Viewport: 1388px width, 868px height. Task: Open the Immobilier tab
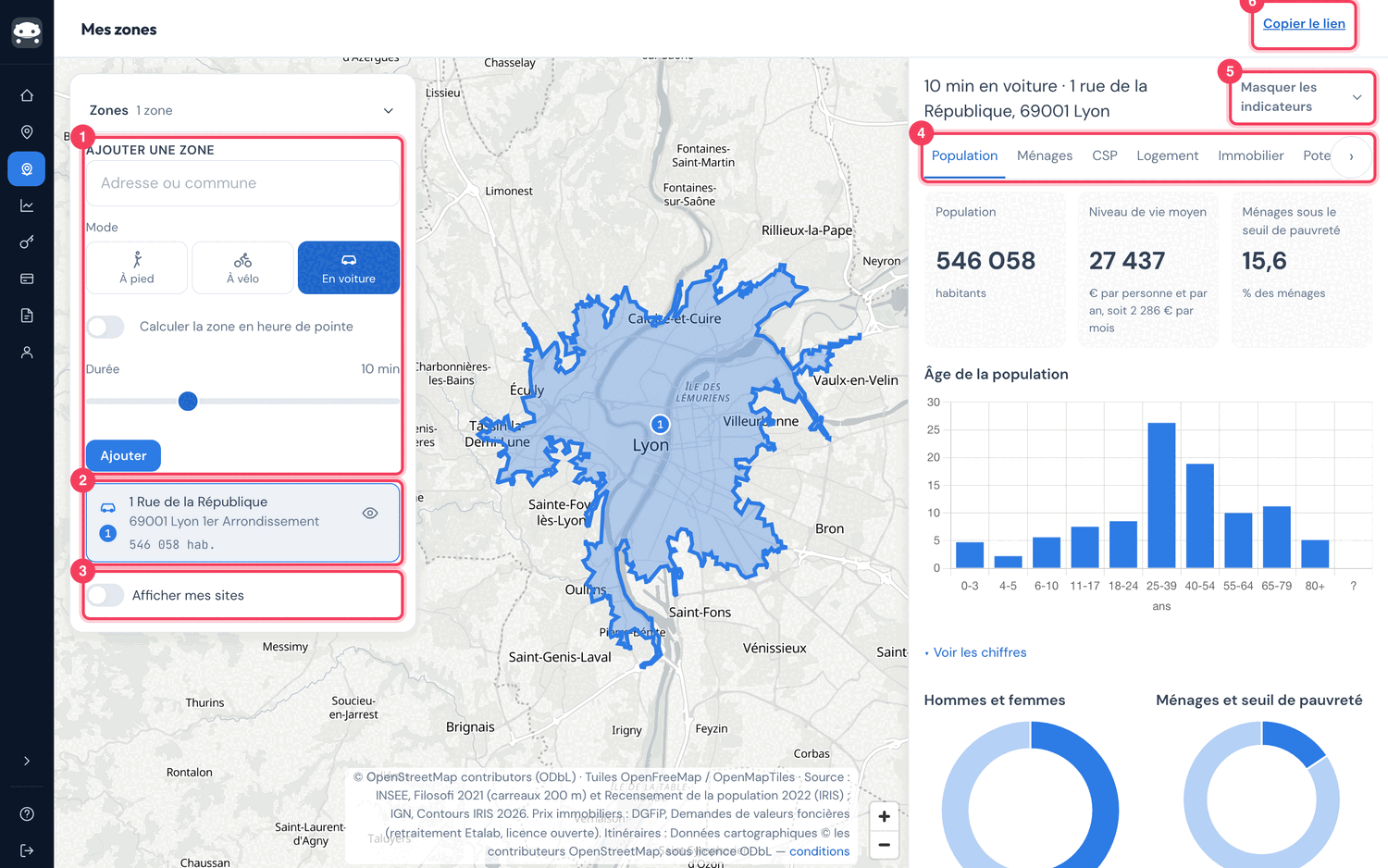(1251, 156)
